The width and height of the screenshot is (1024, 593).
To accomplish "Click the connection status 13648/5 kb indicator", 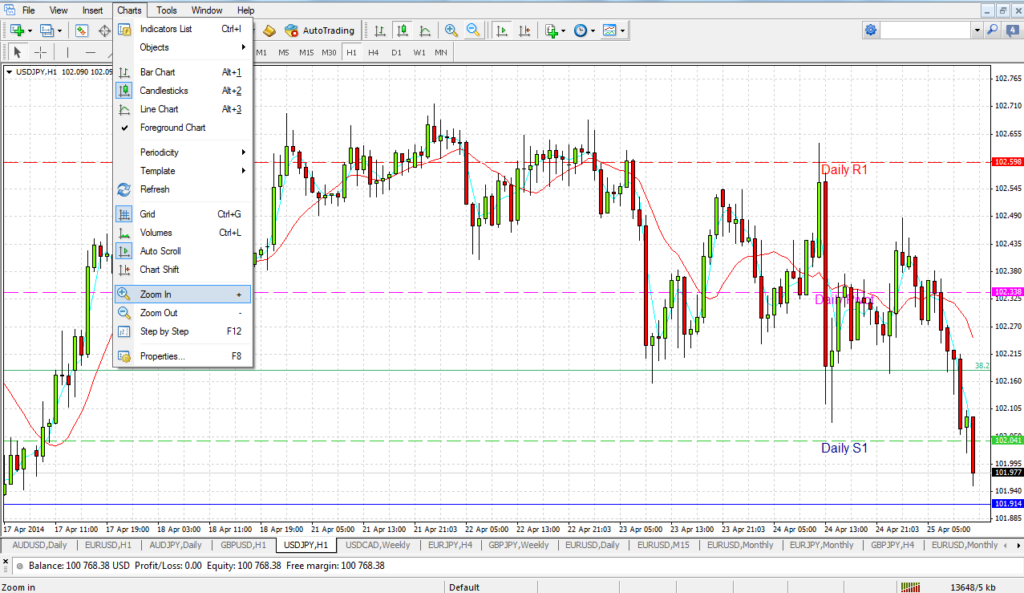I will click(x=973, y=587).
